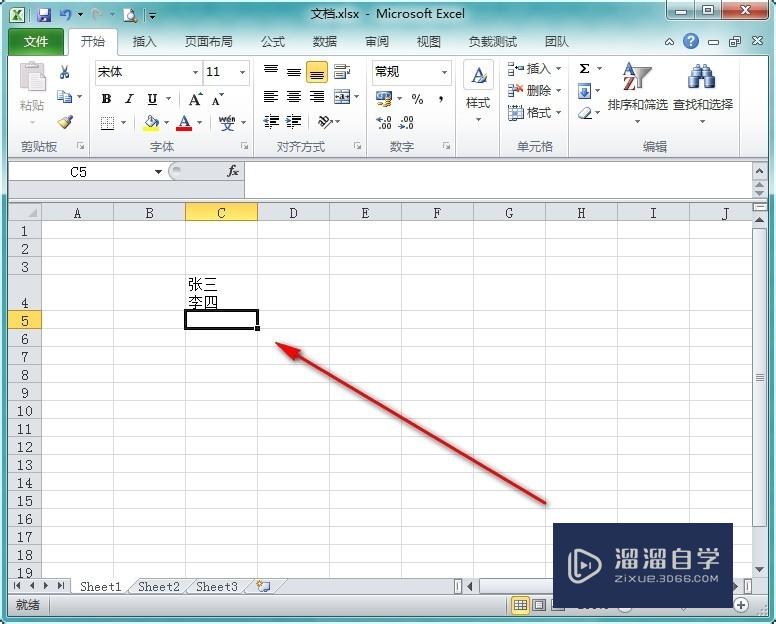Center text horizontally
Viewport: 776px width, 624px height.
pyautogui.click(x=294, y=96)
